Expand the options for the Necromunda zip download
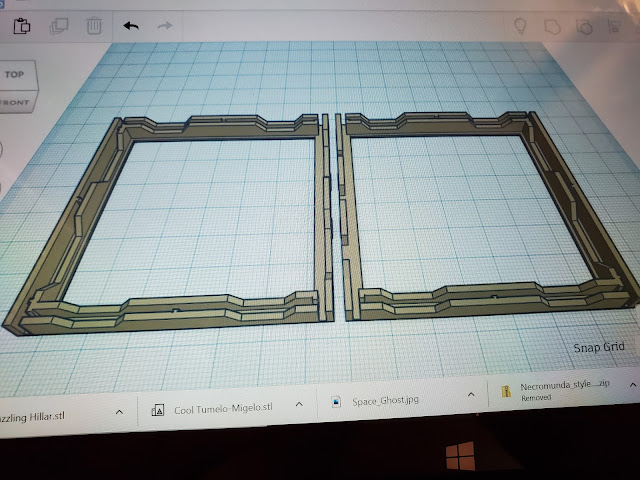 coord(633,384)
